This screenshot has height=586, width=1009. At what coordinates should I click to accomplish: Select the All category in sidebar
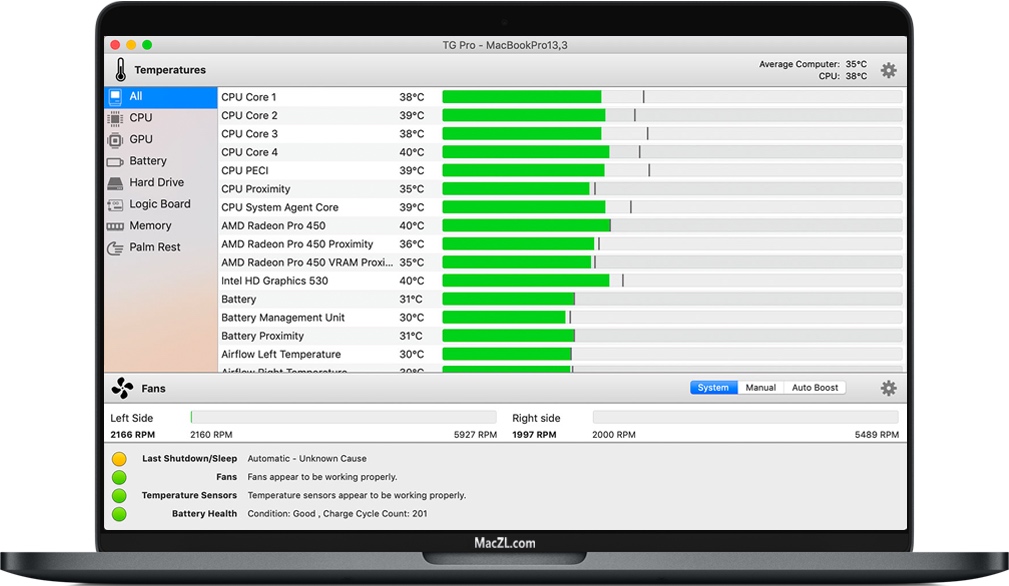coord(160,97)
